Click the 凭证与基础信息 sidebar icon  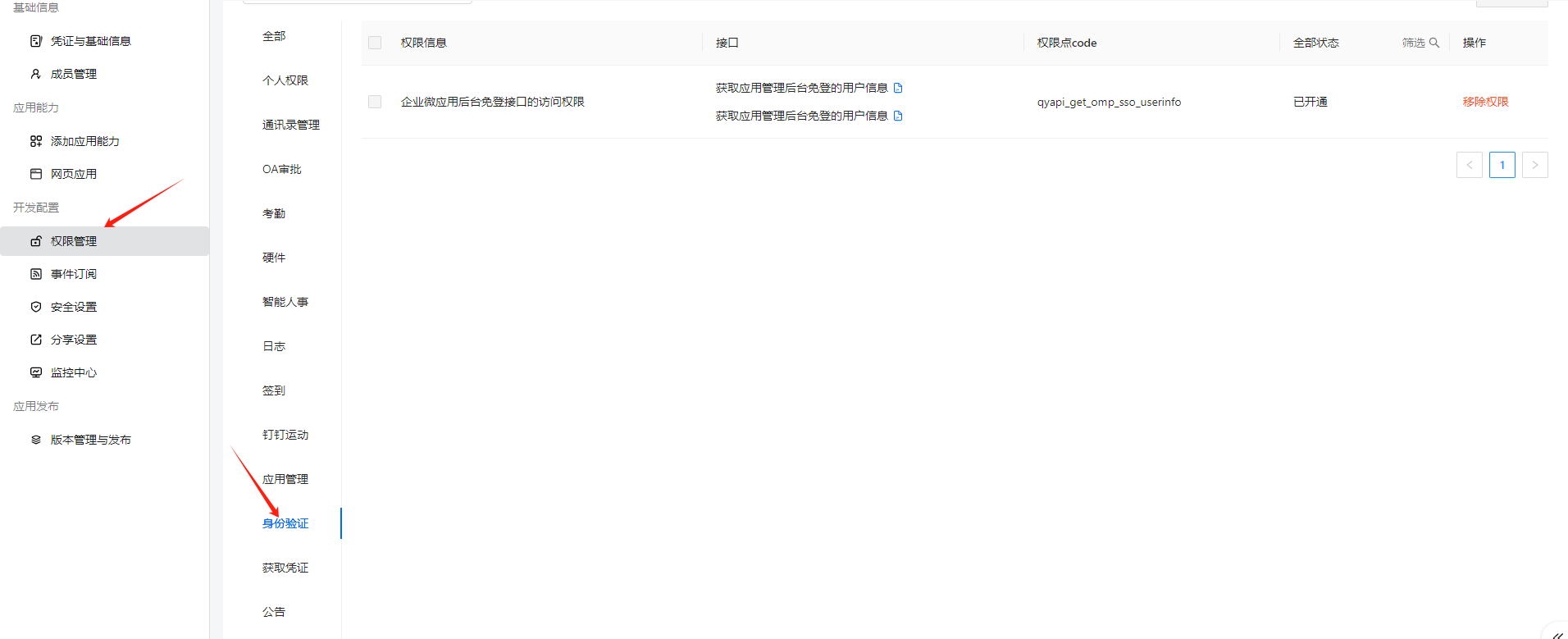point(36,41)
